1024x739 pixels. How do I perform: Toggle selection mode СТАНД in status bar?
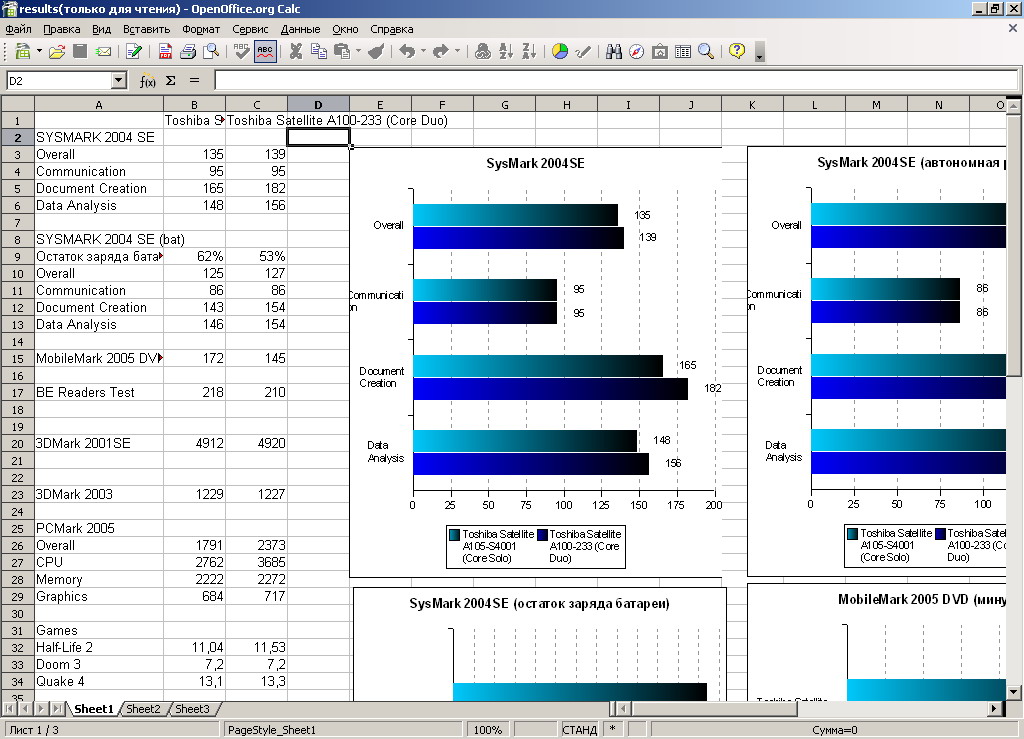579,730
